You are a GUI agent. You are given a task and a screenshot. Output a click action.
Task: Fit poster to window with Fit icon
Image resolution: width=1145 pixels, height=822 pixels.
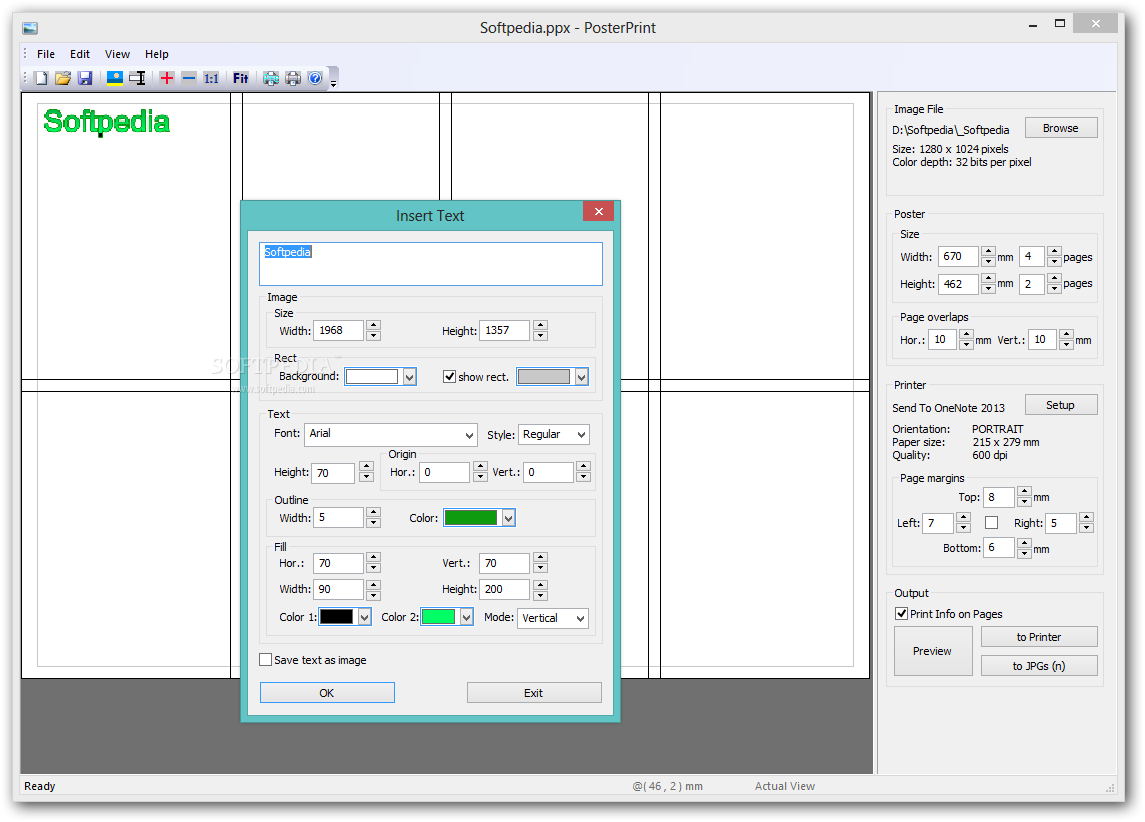click(240, 78)
